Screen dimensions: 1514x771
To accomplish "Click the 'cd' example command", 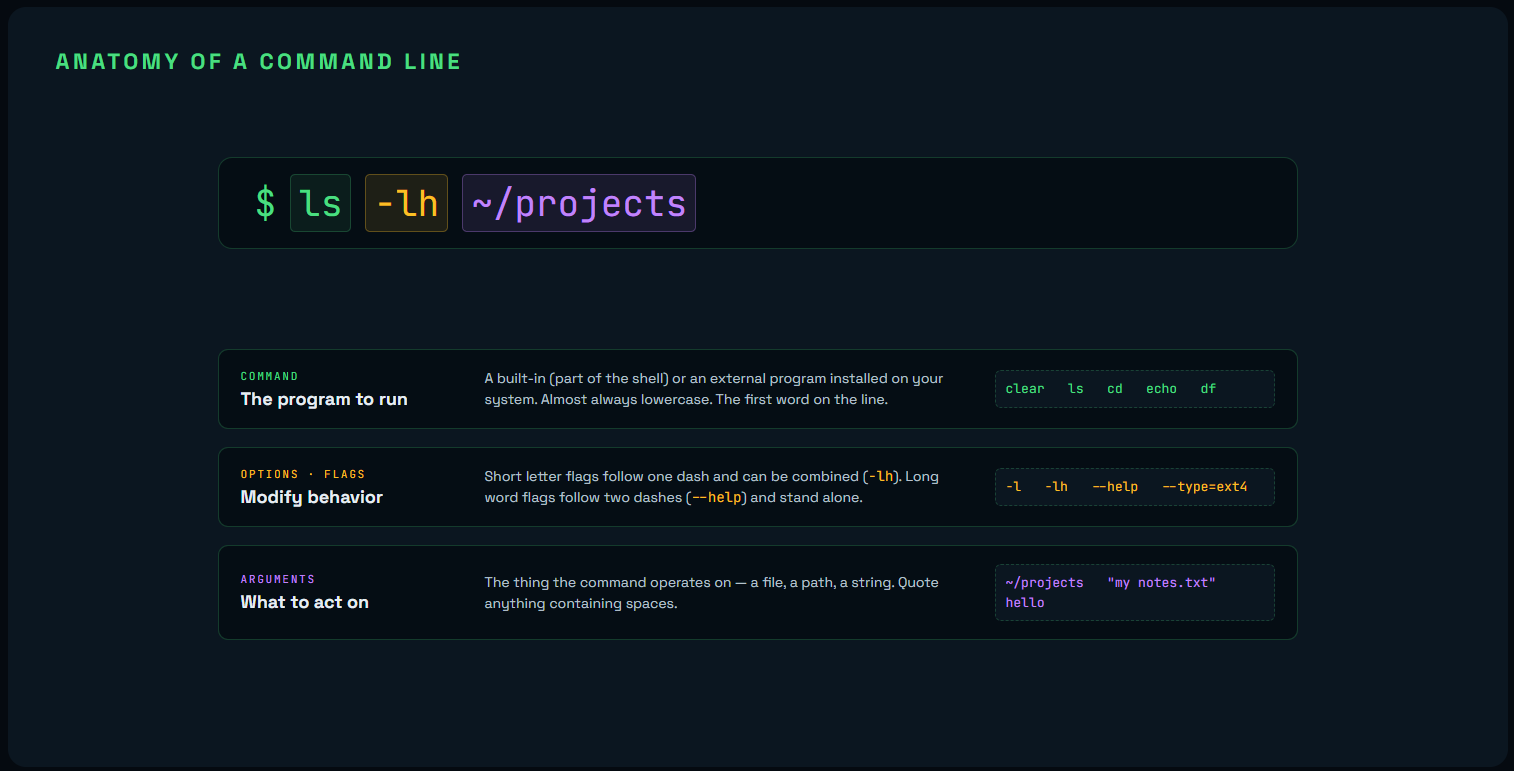I will (x=1115, y=389).
